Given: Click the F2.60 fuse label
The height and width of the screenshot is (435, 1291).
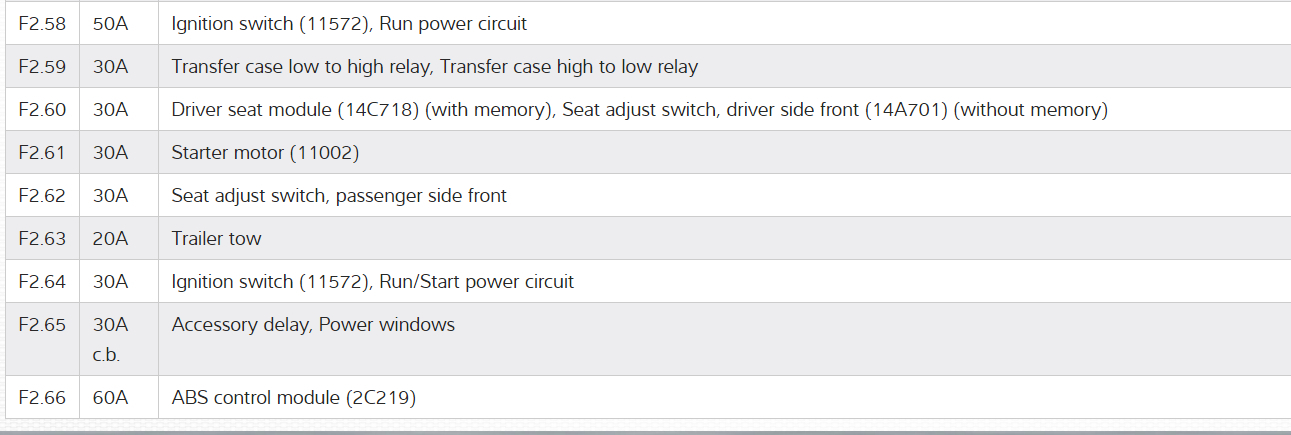Looking at the screenshot, I should click(x=42, y=110).
